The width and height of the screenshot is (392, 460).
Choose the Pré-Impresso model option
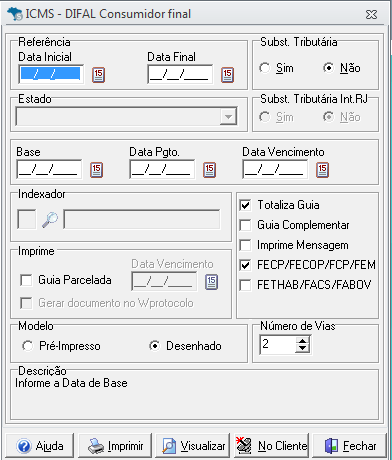coord(27,346)
